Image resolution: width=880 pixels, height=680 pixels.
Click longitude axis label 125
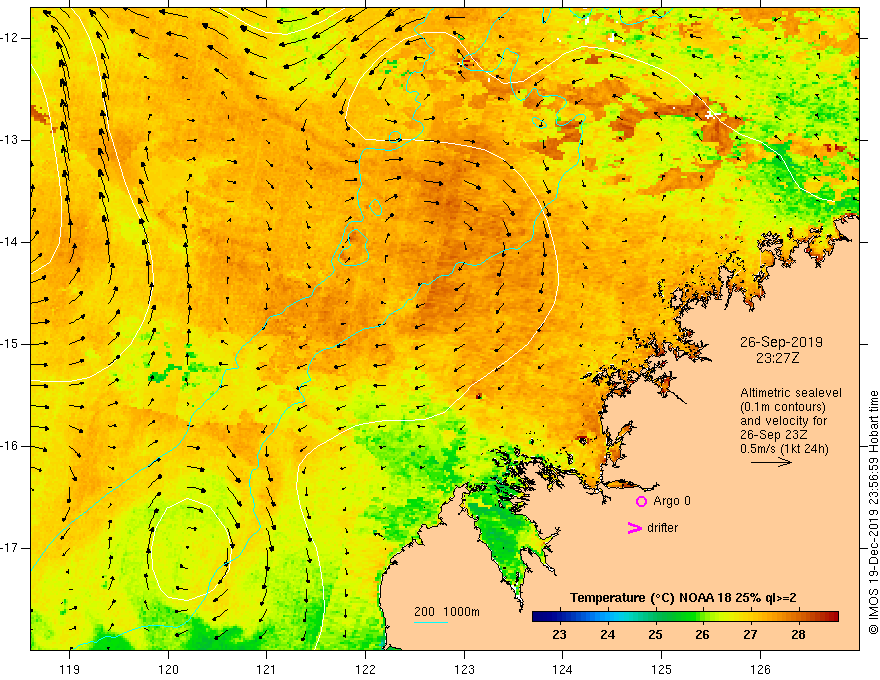pos(662,669)
